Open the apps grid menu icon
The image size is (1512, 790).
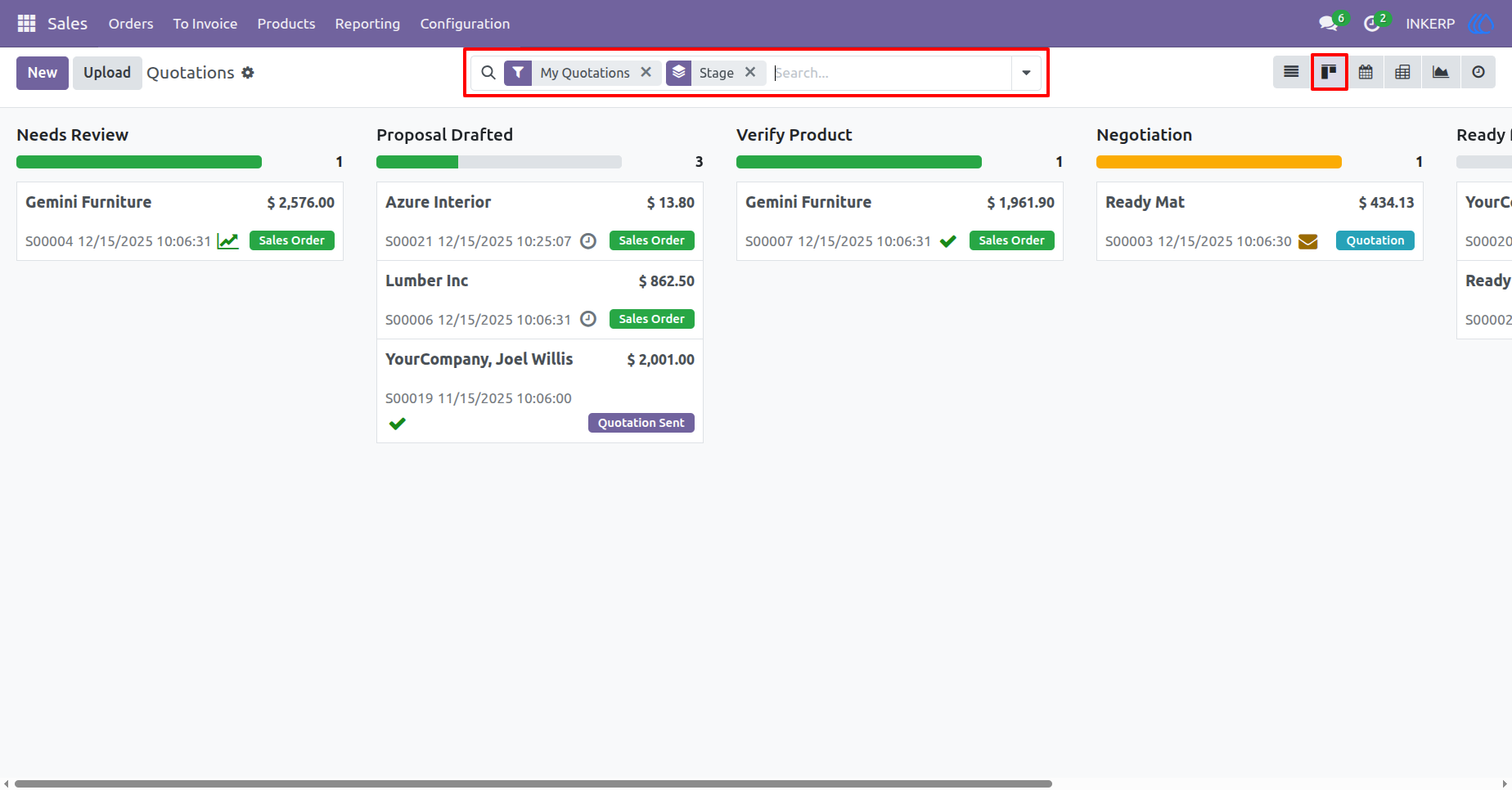[26, 24]
